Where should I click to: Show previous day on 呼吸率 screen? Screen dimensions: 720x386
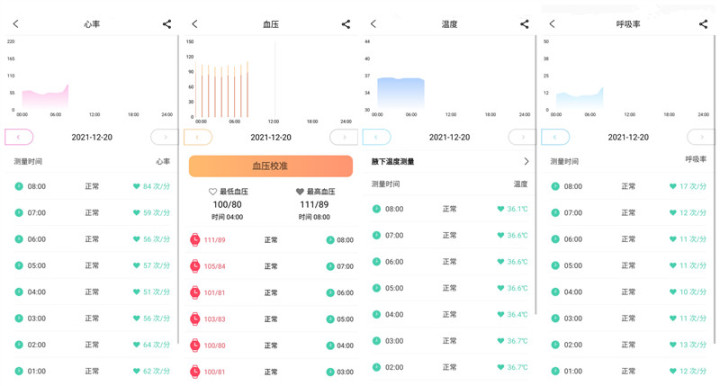point(556,137)
